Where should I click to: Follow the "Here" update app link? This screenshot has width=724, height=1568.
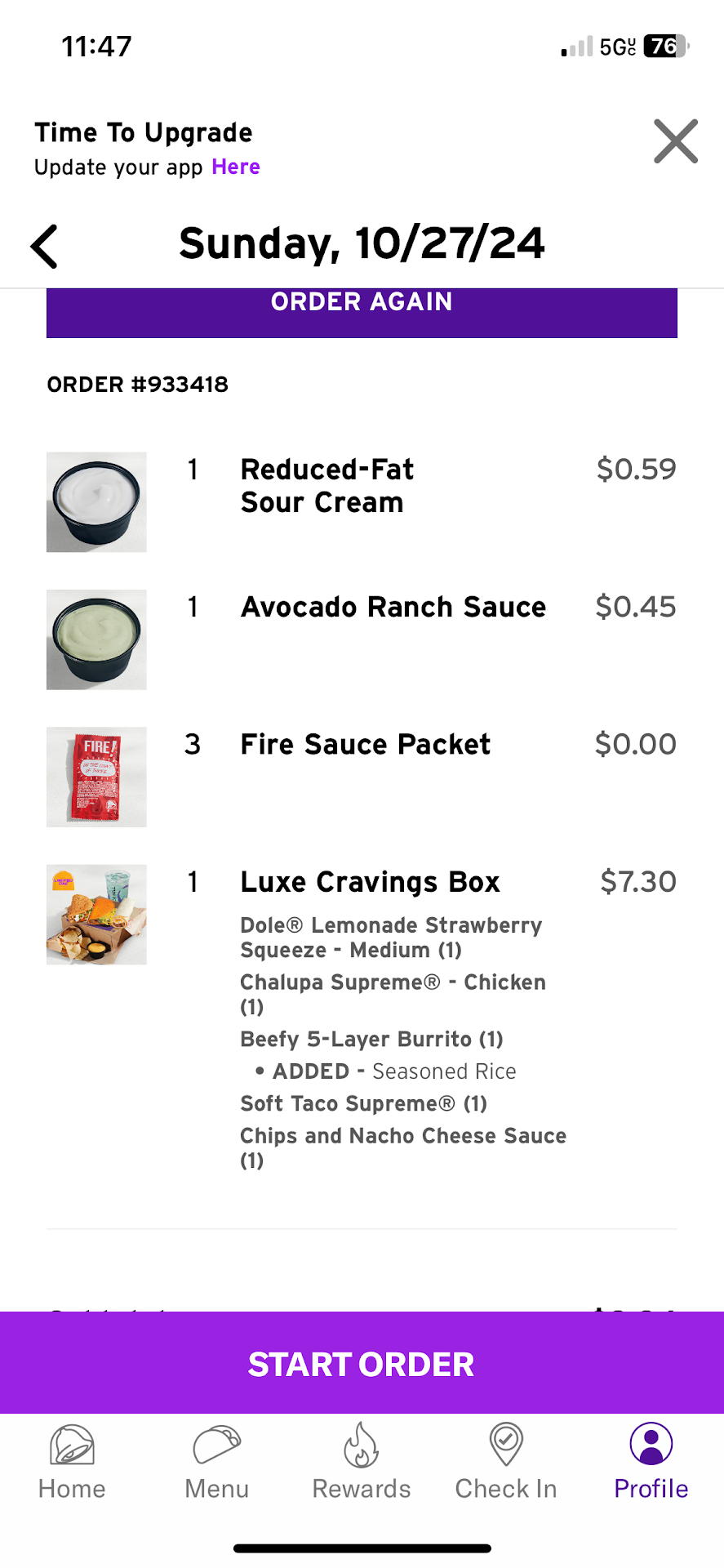pyautogui.click(x=235, y=167)
